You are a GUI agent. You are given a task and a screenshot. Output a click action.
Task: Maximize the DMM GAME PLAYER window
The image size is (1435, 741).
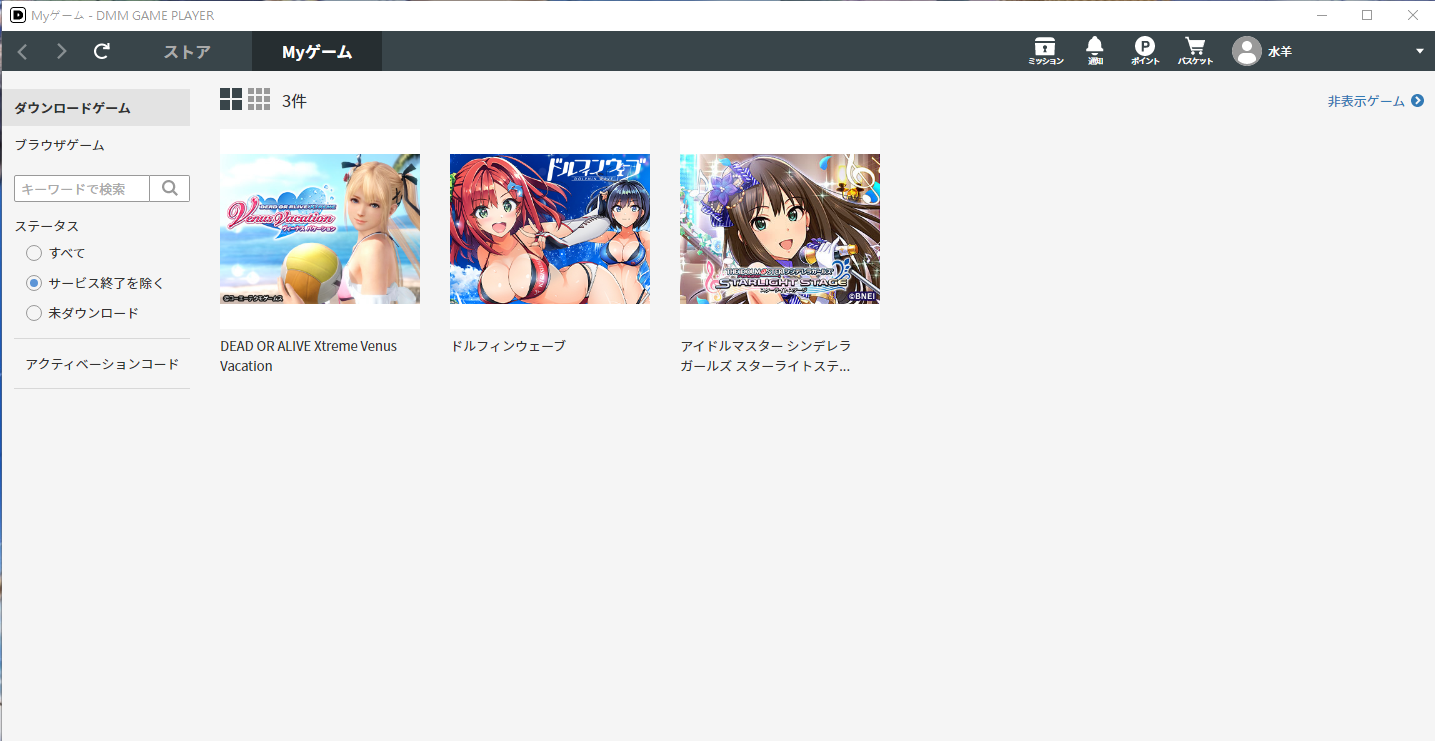(x=1367, y=15)
